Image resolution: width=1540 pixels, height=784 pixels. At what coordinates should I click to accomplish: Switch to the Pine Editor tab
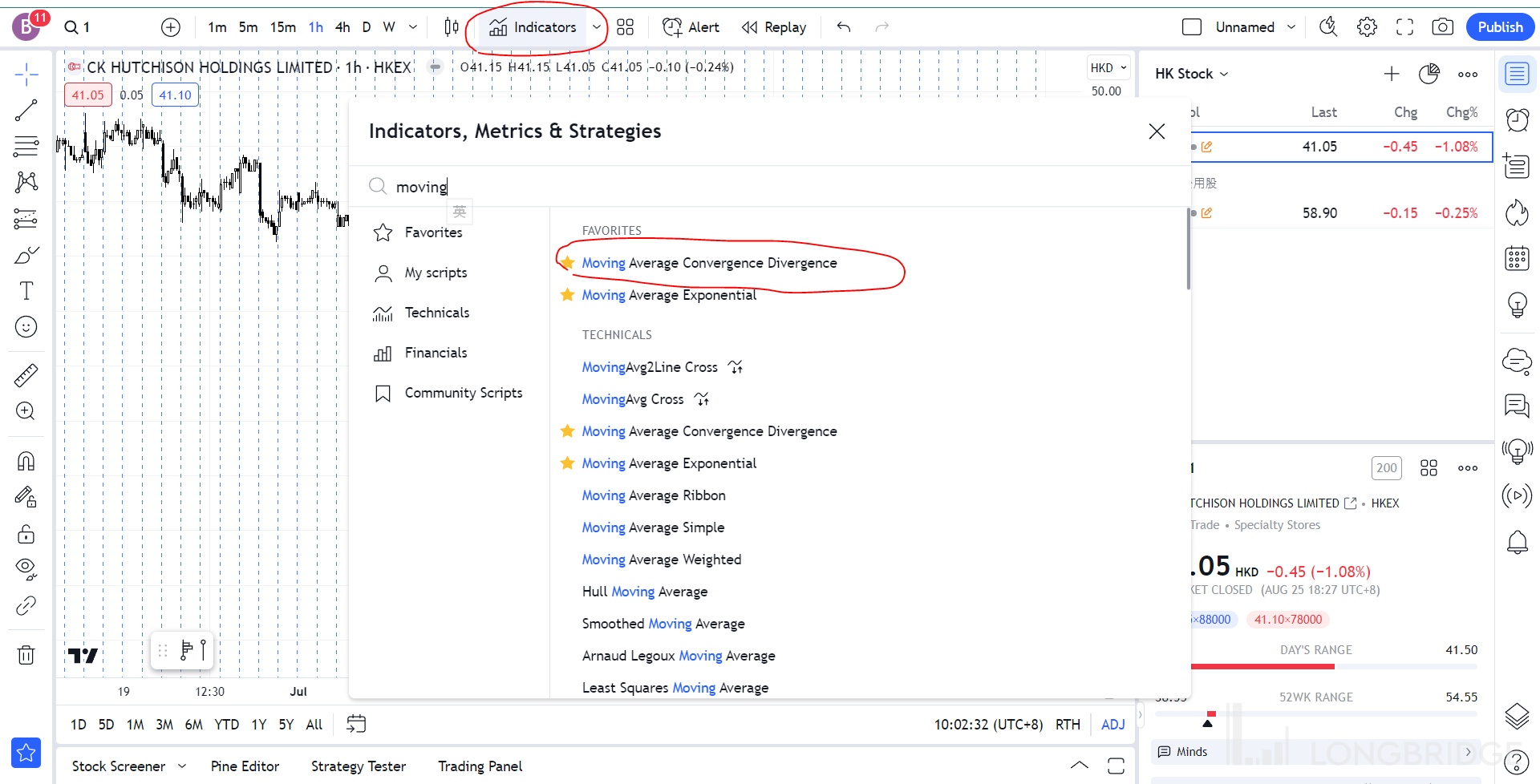tap(245, 766)
